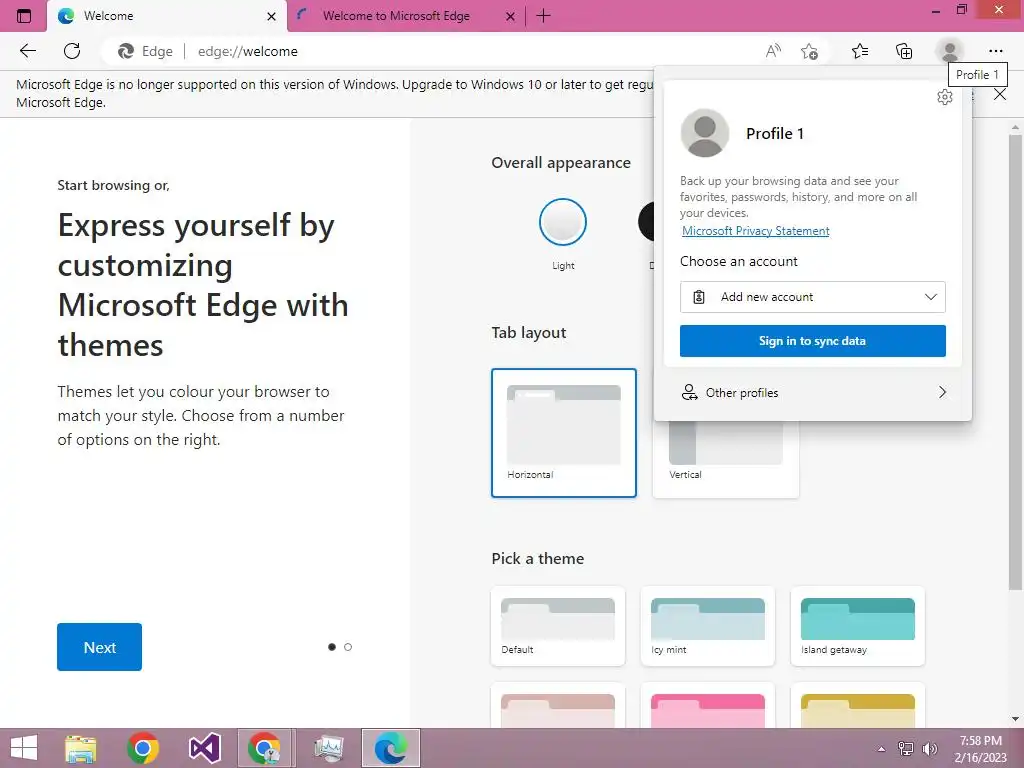Image resolution: width=1024 pixels, height=768 pixels.
Task: Switch to Microsoft Edge taskbar icon
Action: 391,748
